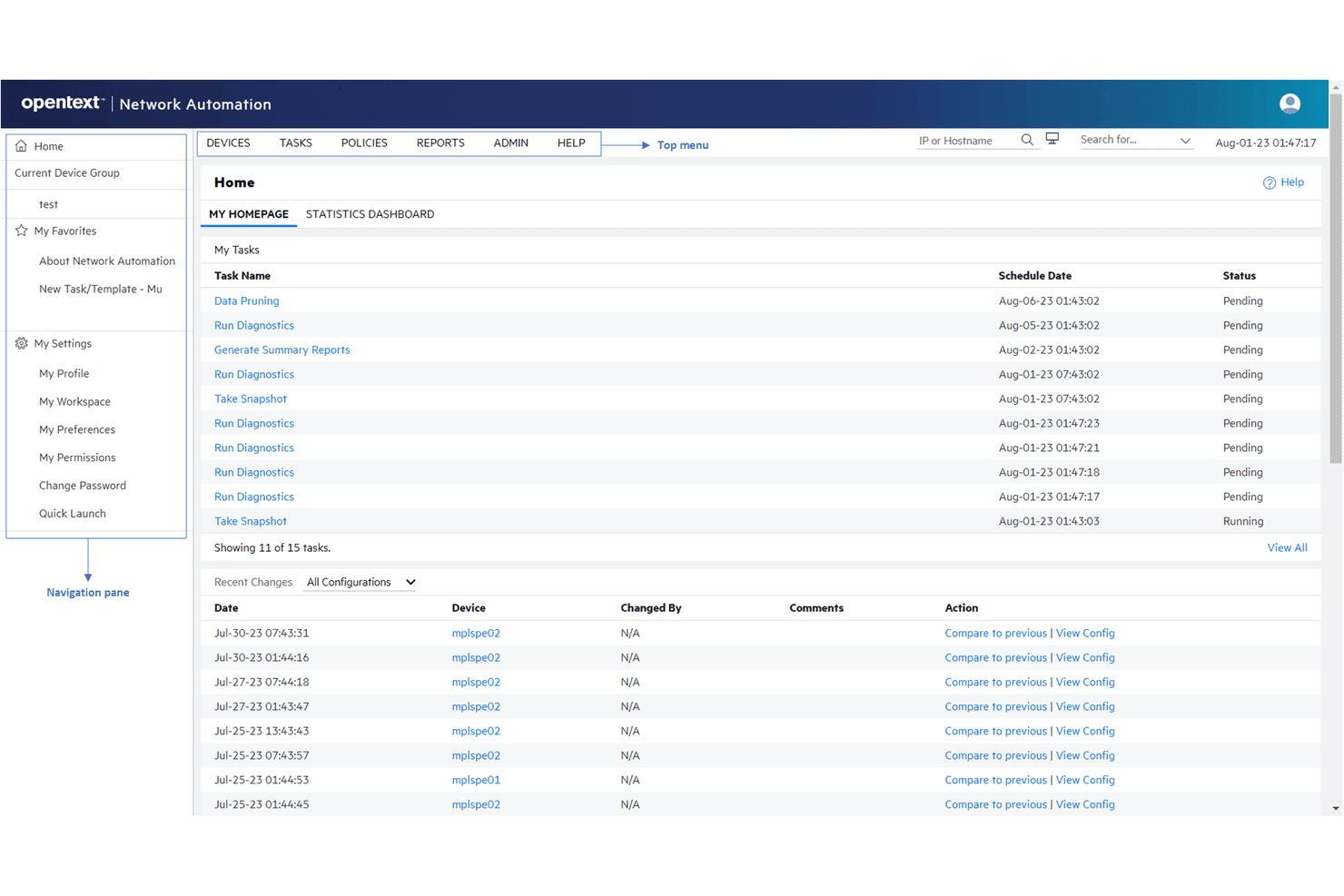This screenshot has width=1344, height=896.
Task: Open My Profile settings
Action: (64, 373)
